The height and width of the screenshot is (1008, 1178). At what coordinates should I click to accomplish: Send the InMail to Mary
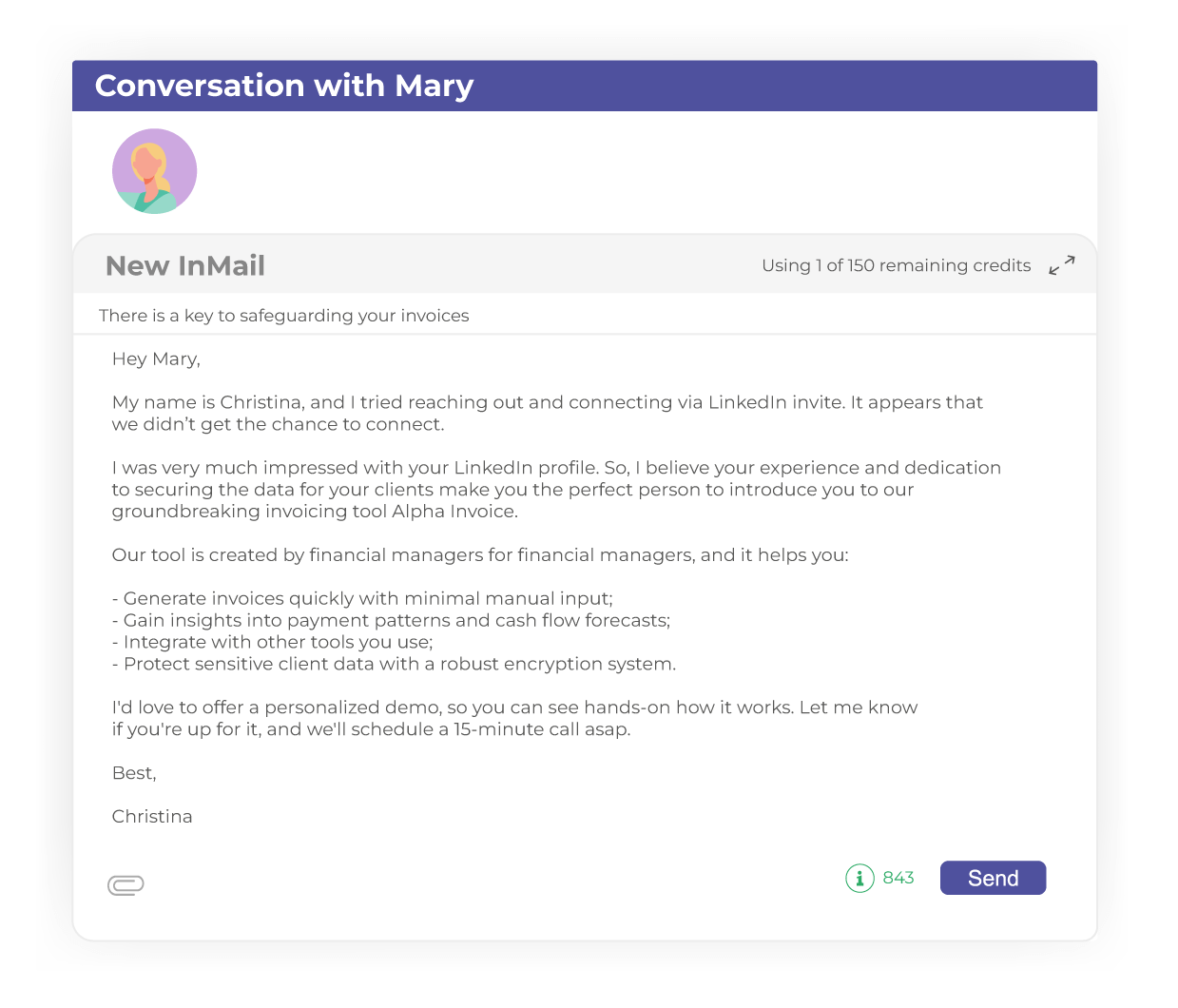(x=992, y=877)
